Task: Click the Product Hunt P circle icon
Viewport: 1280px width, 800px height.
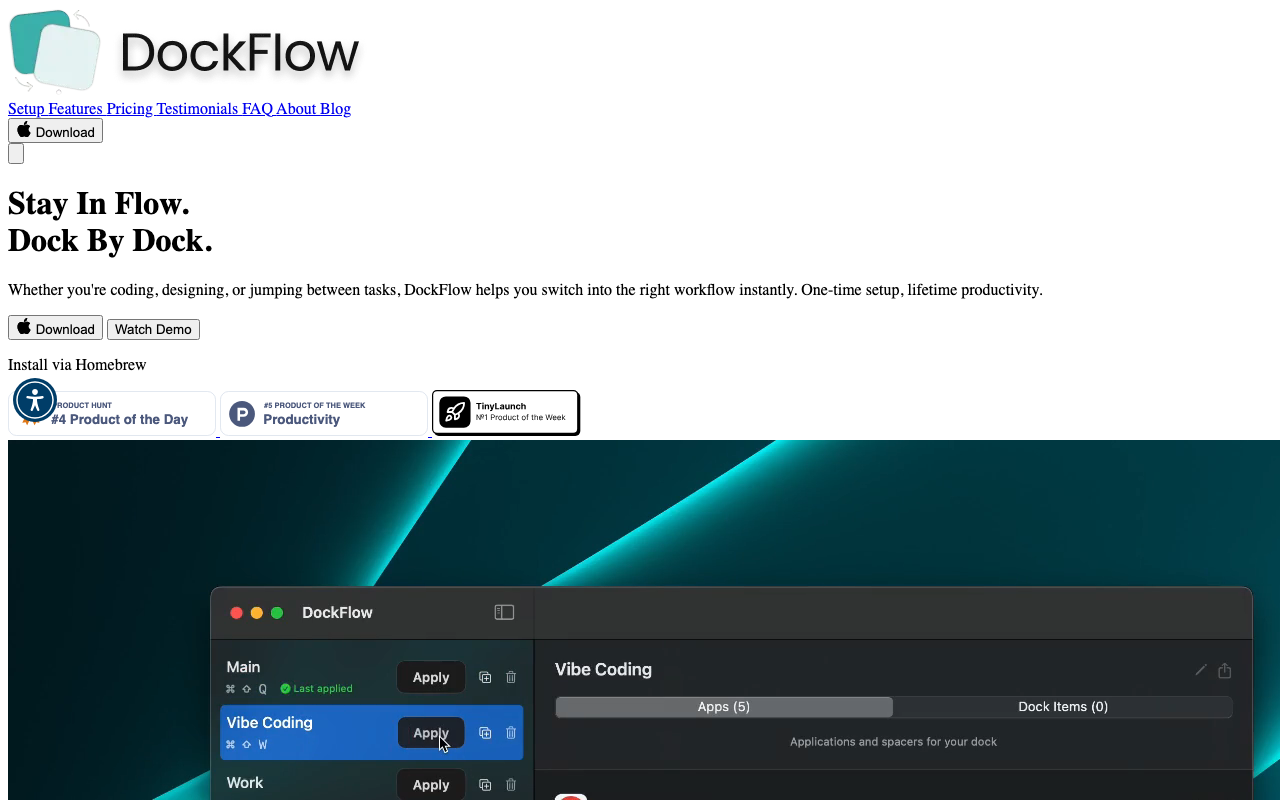Action: click(242, 414)
